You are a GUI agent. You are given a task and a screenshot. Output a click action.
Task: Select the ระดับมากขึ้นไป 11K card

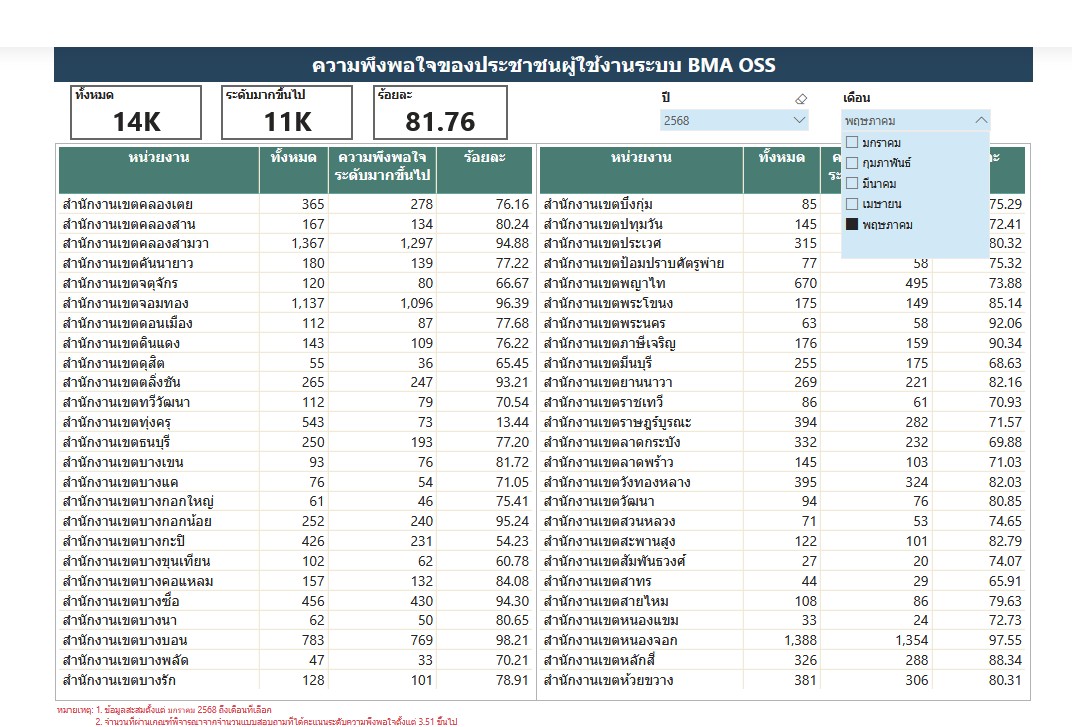(x=287, y=112)
